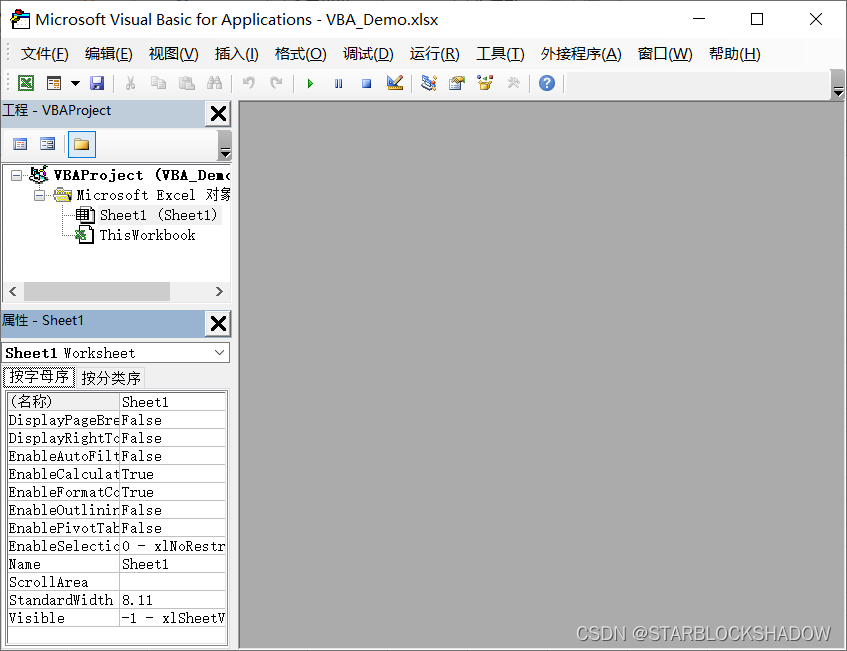Viewport: 847px width, 651px height.
Task: Click the DisplayPageBreaks False value
Action: tap(172, 420)
